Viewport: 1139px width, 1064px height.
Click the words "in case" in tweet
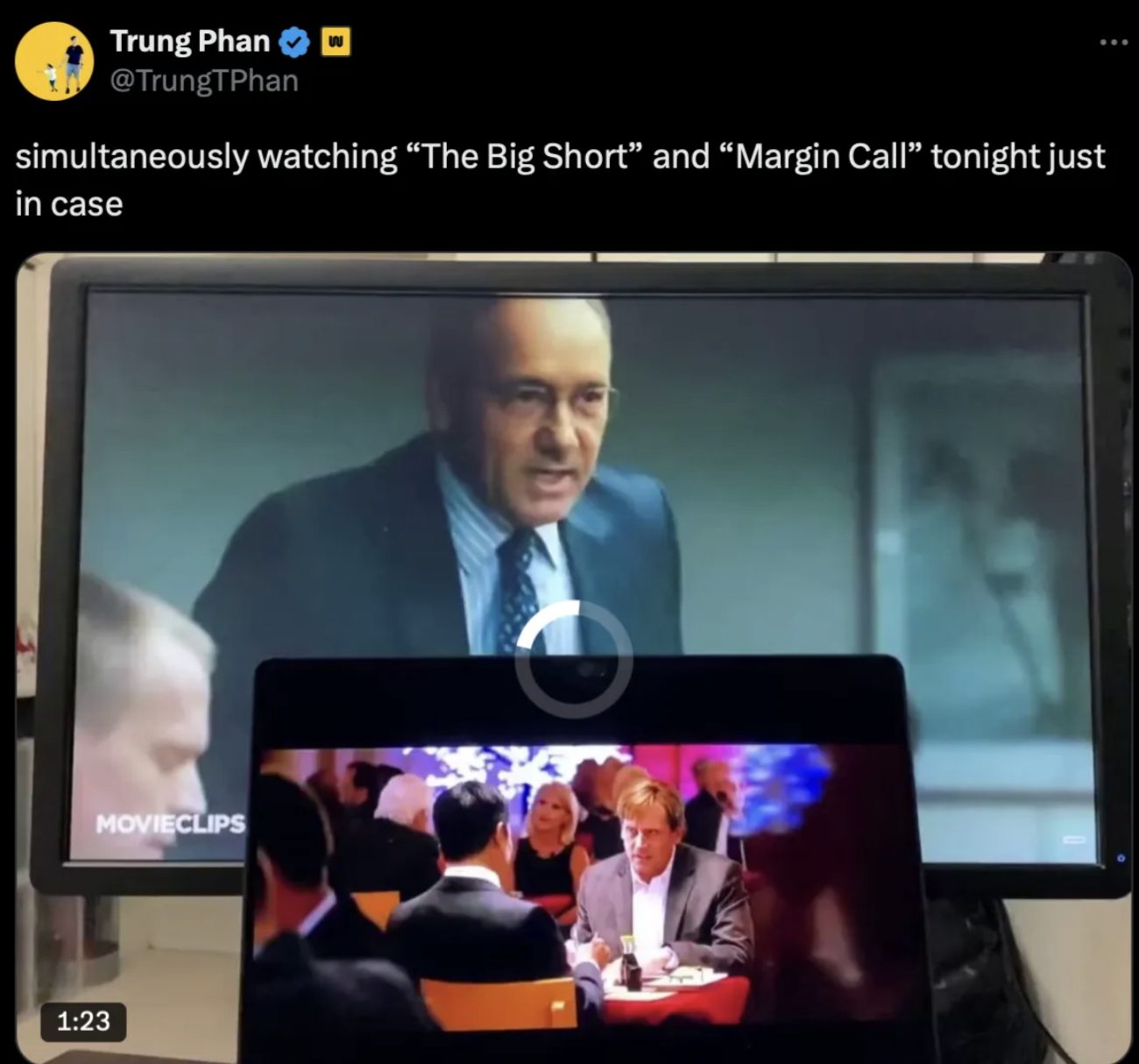69,204
